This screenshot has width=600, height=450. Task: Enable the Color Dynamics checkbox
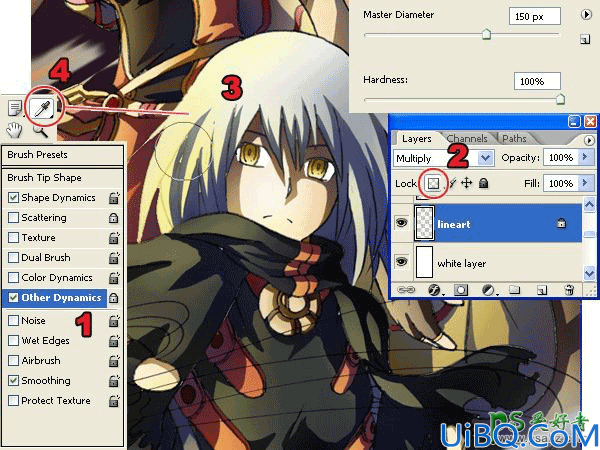point(13,277)
